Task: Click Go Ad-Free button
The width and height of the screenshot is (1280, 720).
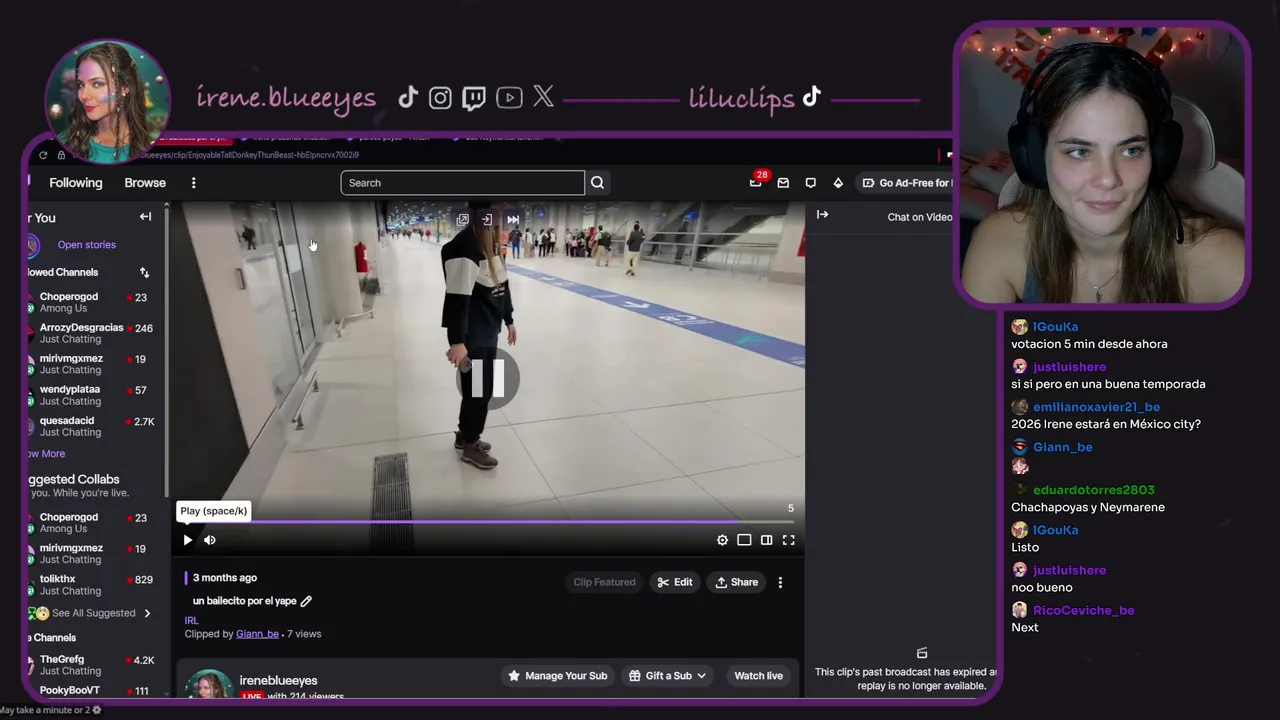Action: point(906,183)
